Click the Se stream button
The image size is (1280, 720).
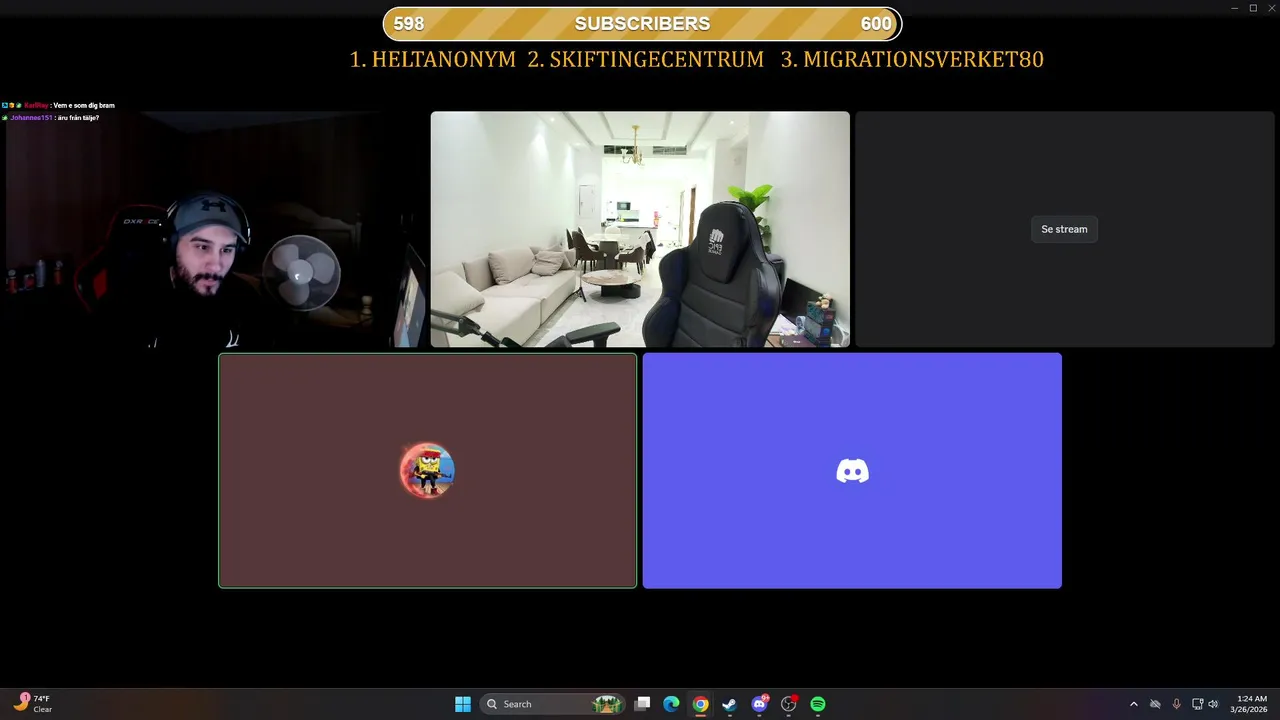[1064, 229]
